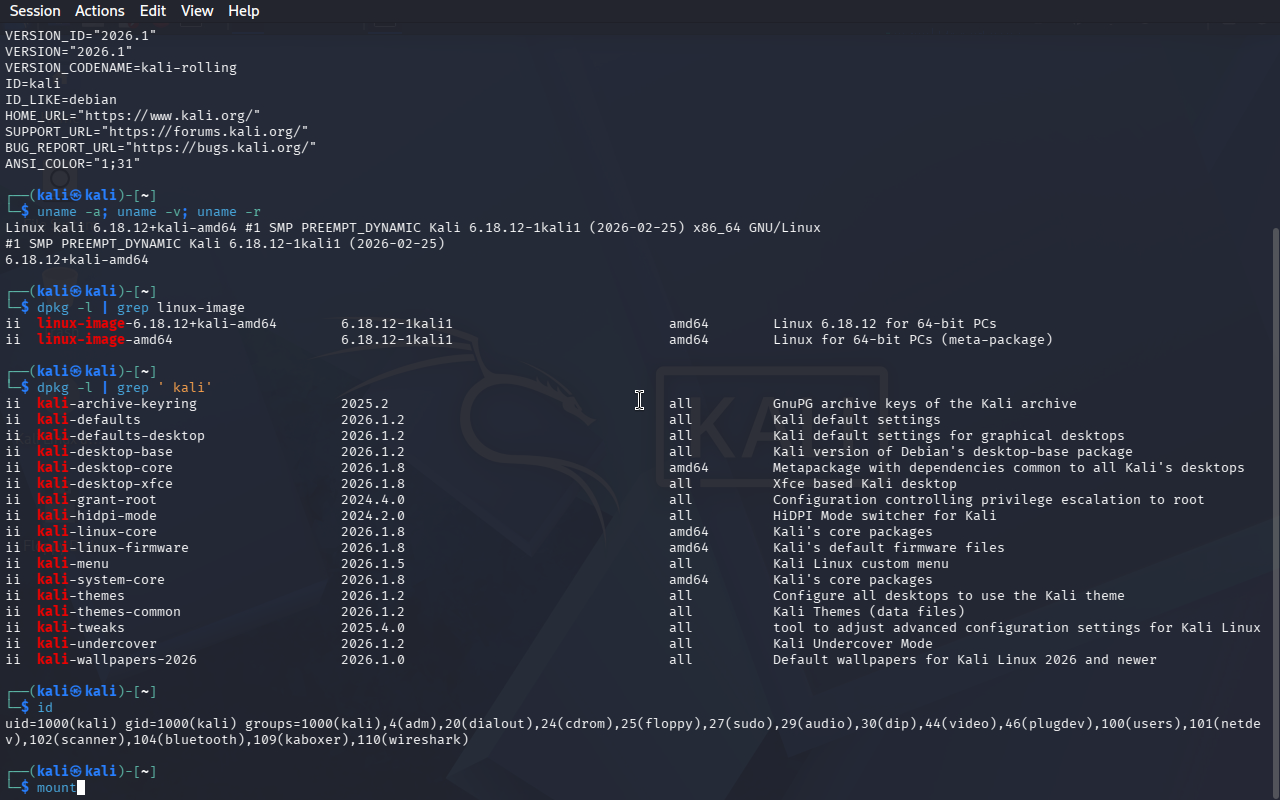
Task: Click the kali-grant-root package name
Action: [x=97, y=500]
